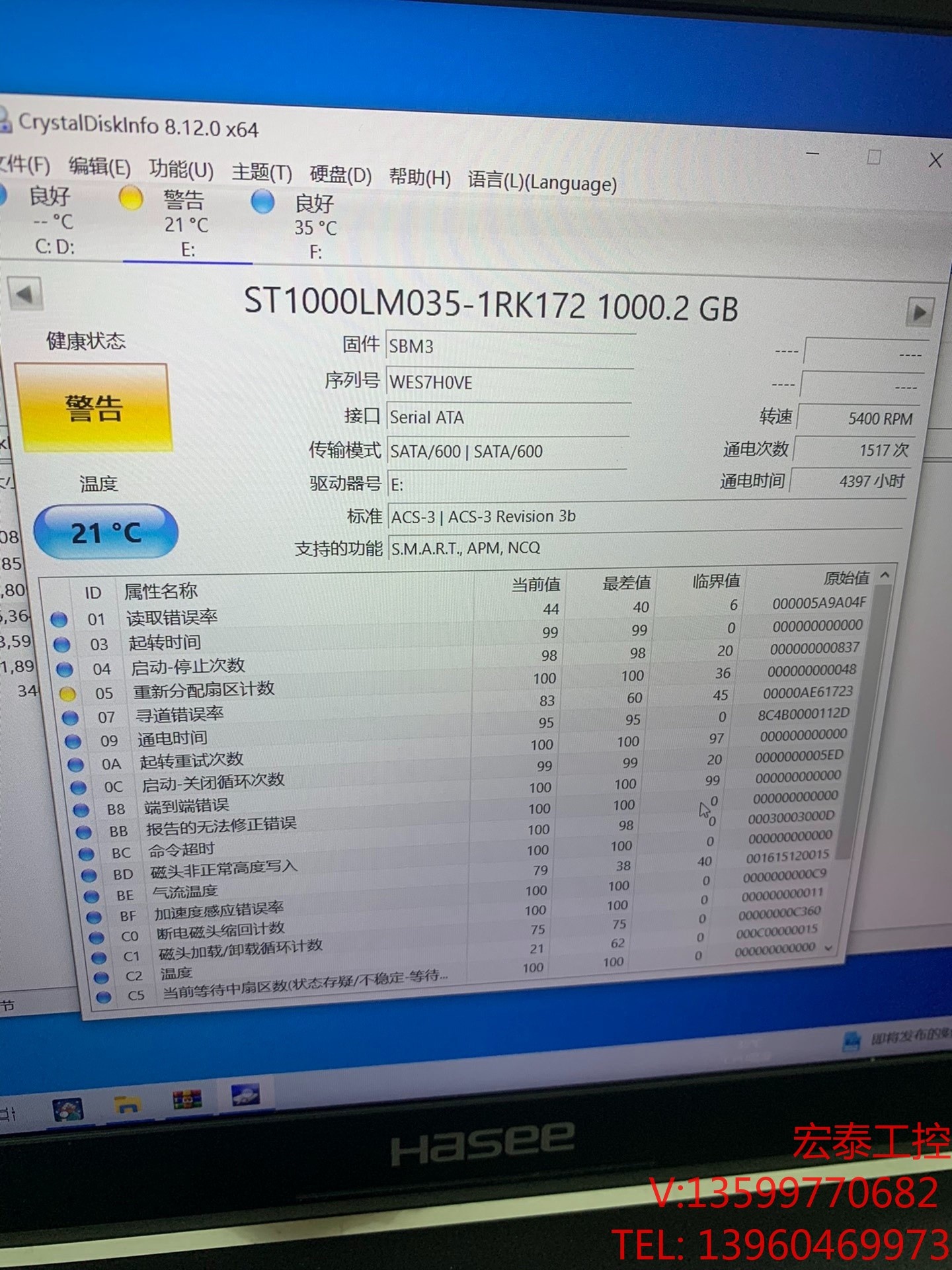Go to next disk with right arrow
Screen dimensions: 952x1270
tap(920, 312)
